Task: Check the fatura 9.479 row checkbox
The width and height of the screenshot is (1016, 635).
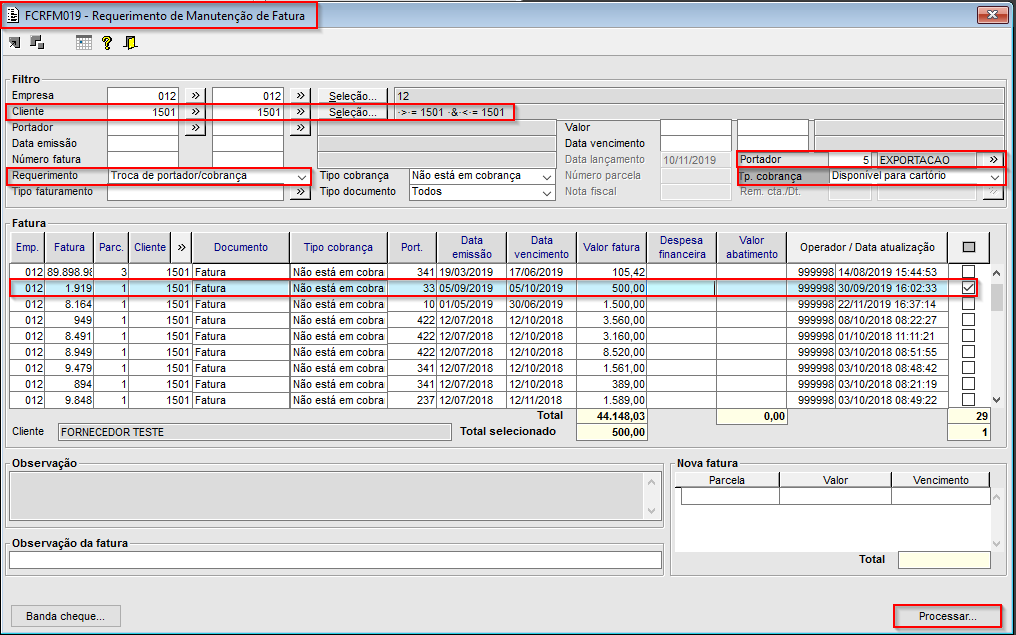Action: [968, 367]
